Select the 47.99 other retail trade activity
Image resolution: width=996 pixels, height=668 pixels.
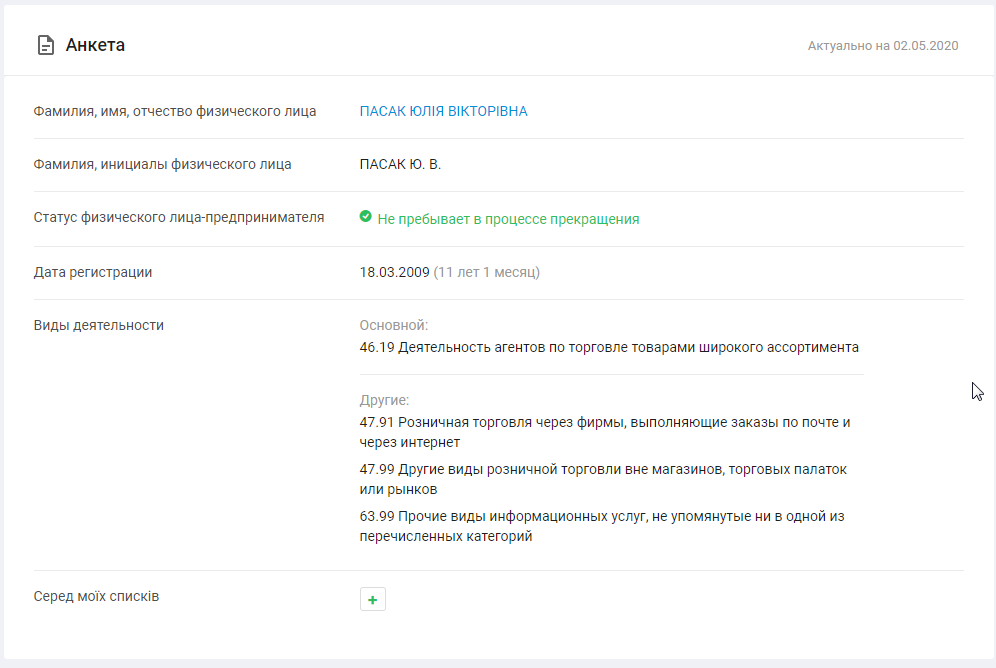pyautogui.click(x=602, y=479)
